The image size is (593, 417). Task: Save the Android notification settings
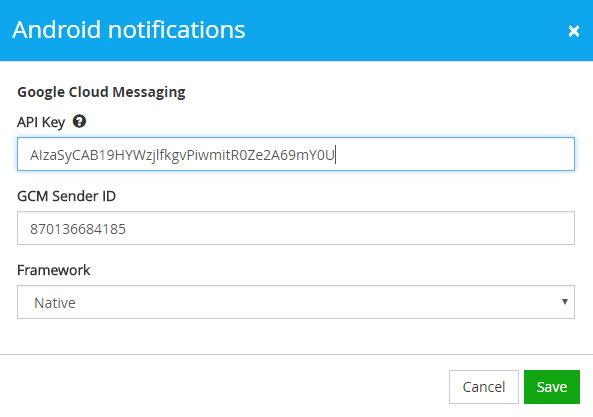pyautogui.click(x=552, y=387)
